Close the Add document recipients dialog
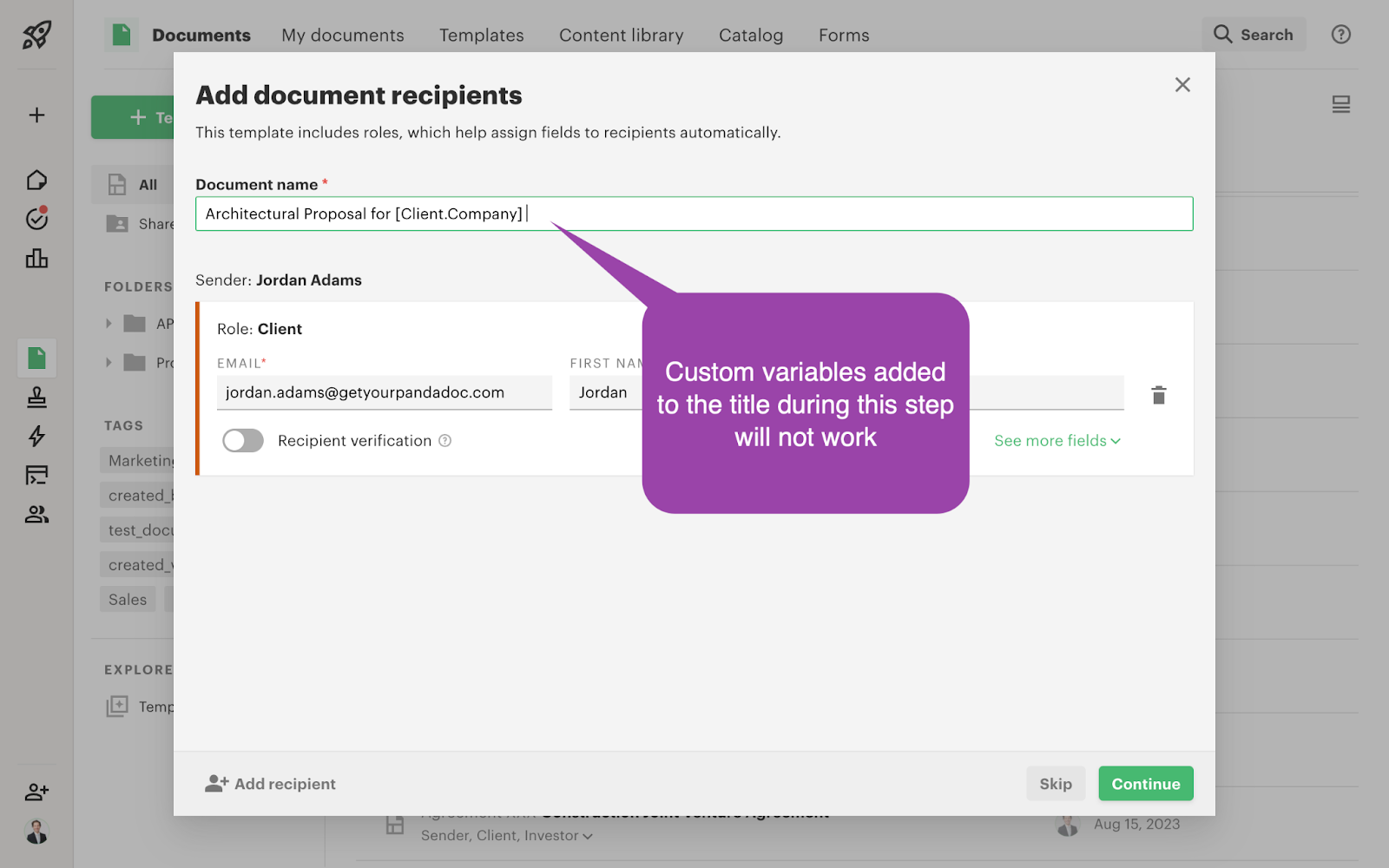The width and height of the screenshot is (1389, 868). pyautogui.click(x=1182, y=85)
